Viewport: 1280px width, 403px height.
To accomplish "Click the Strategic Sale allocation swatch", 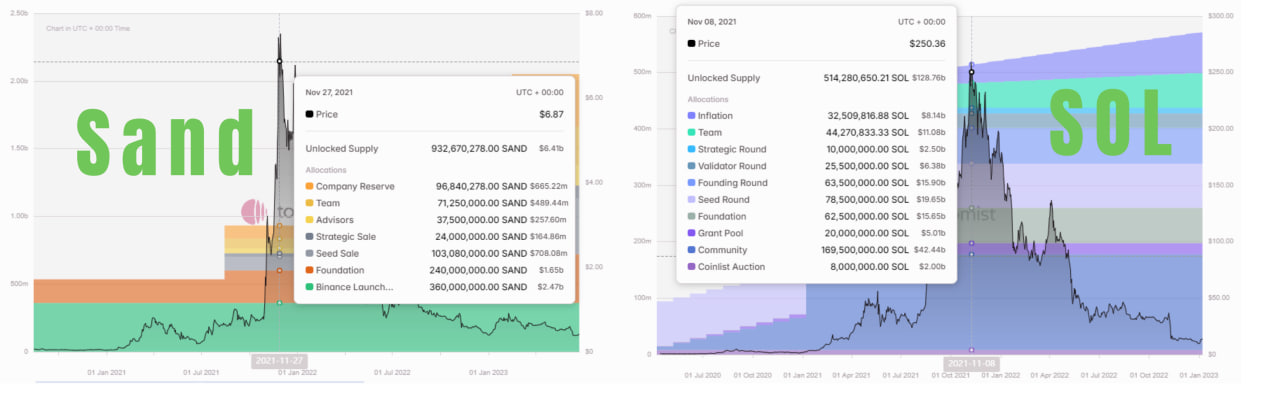I will (x=310, y=237).
